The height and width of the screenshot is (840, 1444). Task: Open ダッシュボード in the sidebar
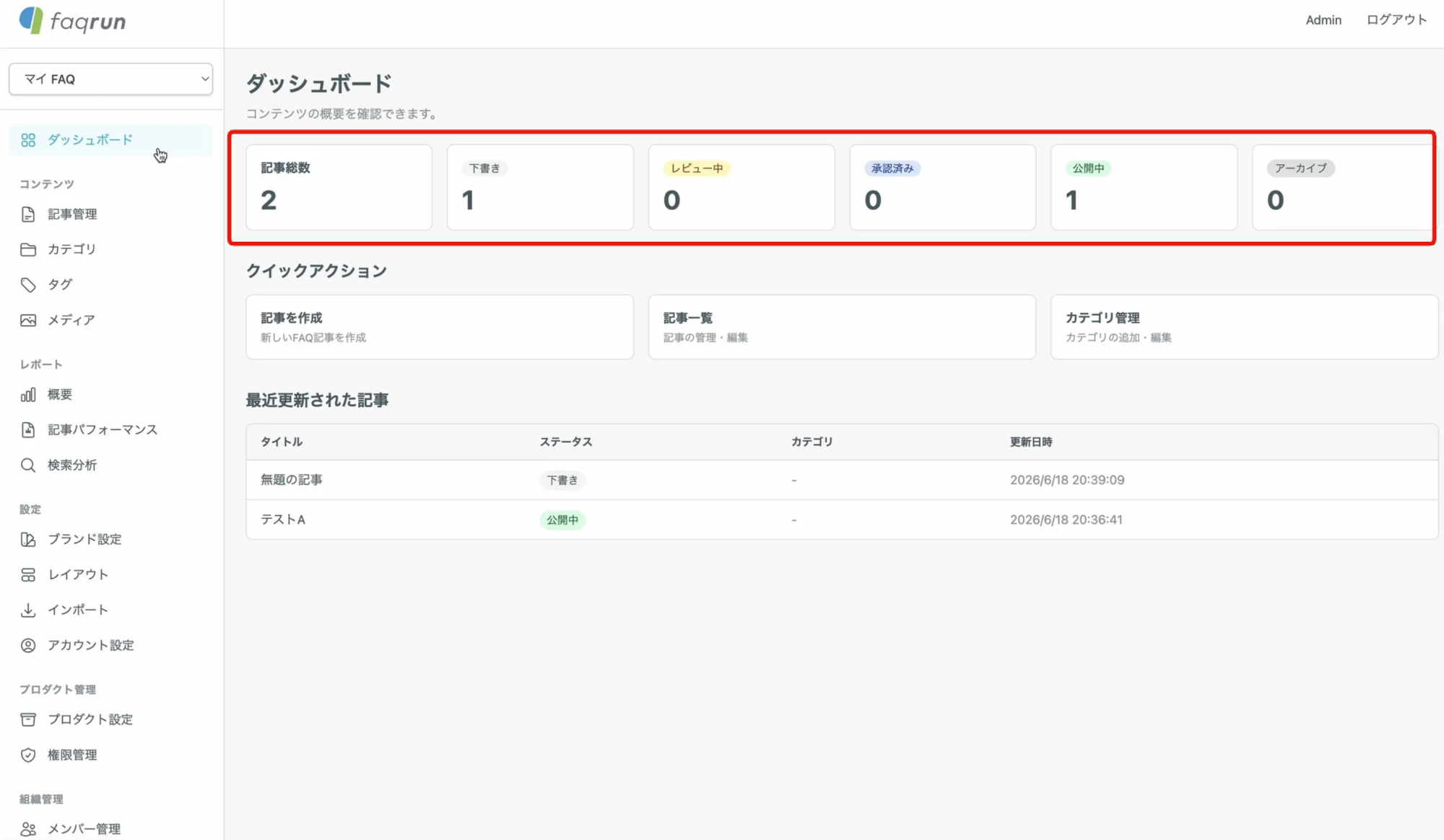110,140
